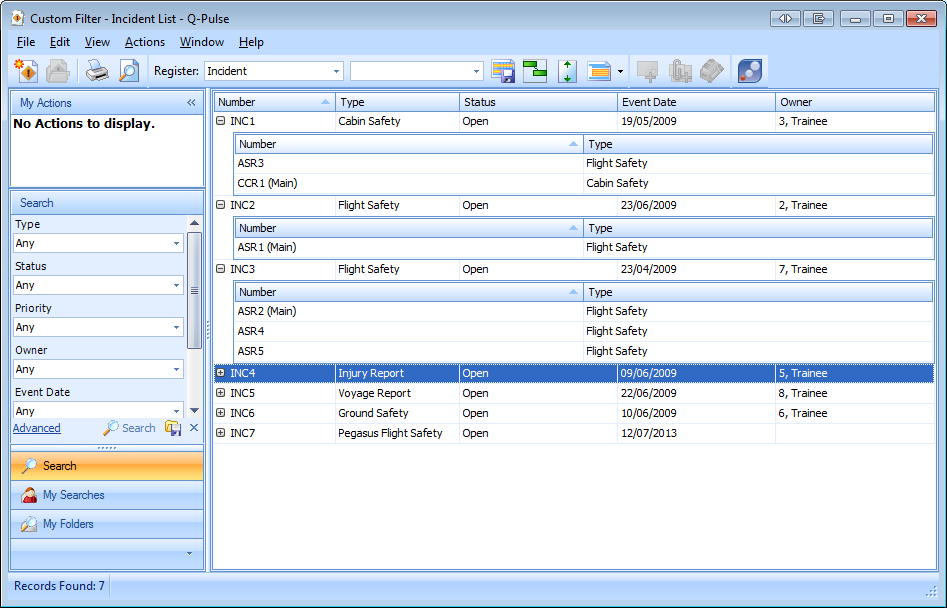
Task: Sort by the main Type column header
Action: coord(397,102)
